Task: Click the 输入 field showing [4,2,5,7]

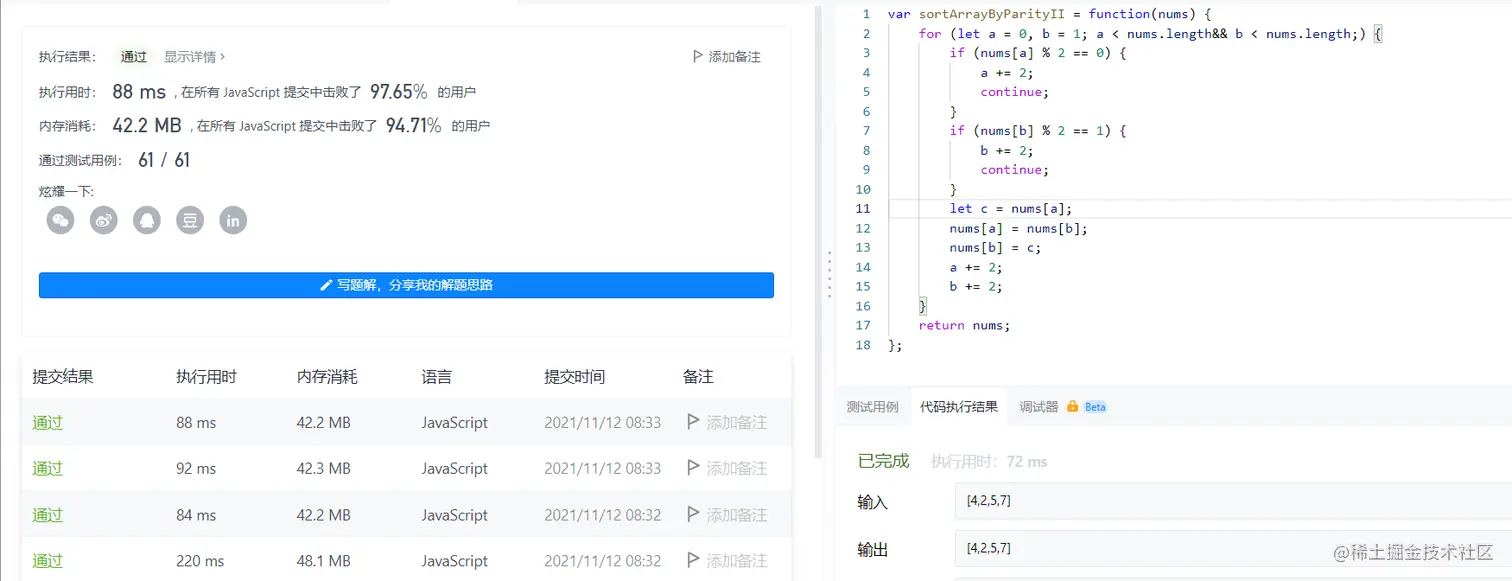Action: coord(1233,501)
